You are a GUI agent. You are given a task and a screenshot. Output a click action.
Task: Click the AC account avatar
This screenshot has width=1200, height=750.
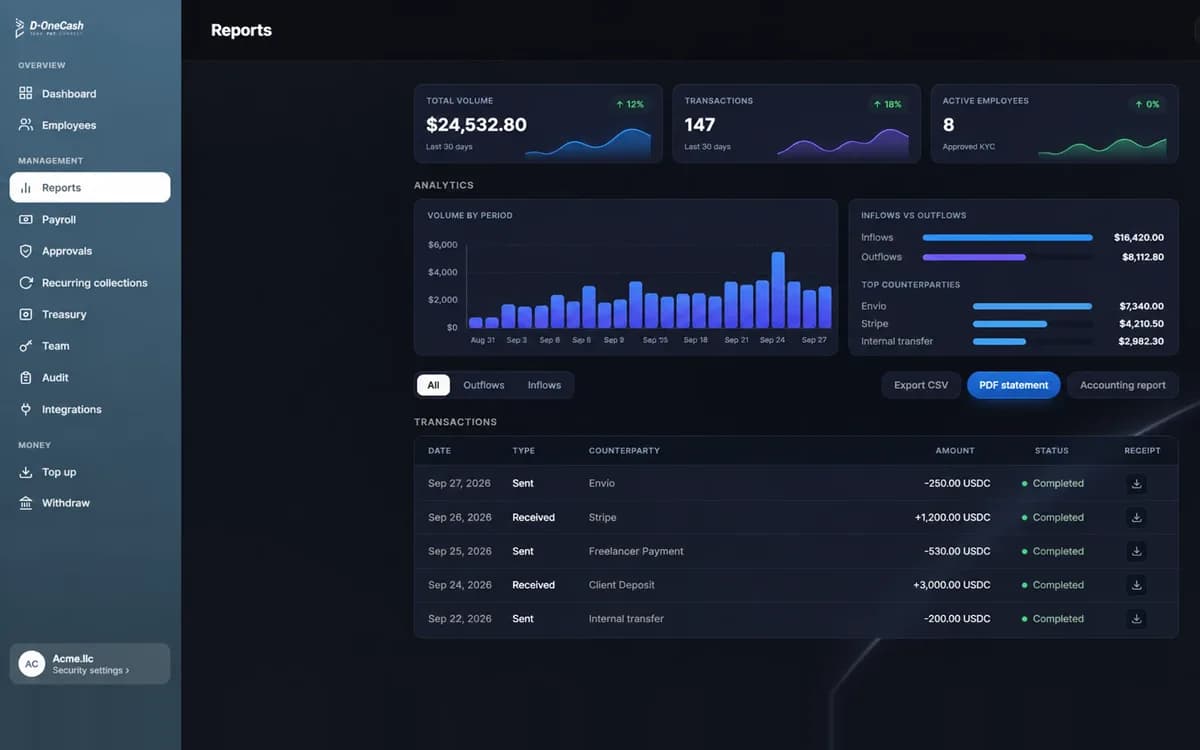32,664
